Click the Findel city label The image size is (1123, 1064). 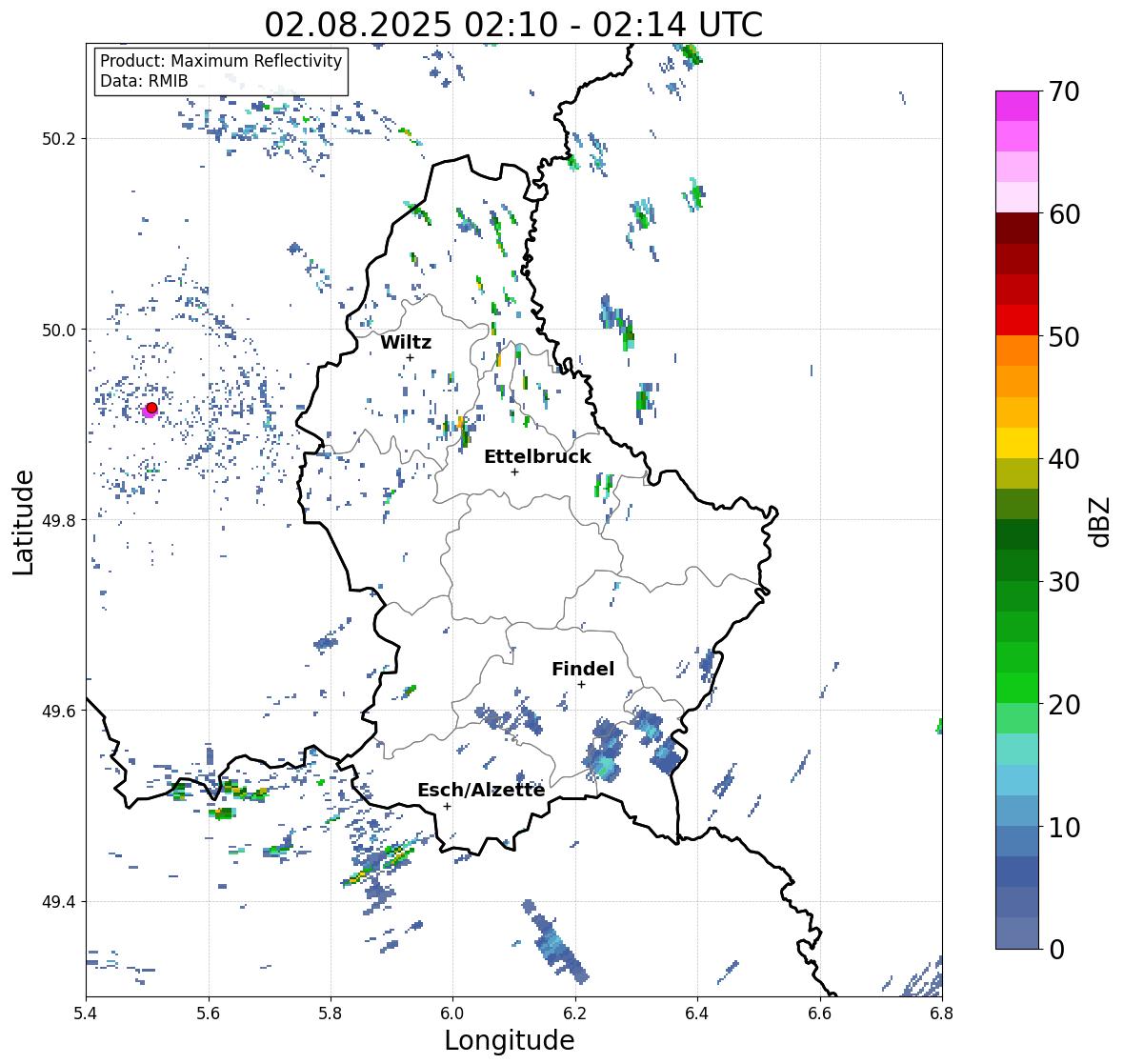coord(582,669)
